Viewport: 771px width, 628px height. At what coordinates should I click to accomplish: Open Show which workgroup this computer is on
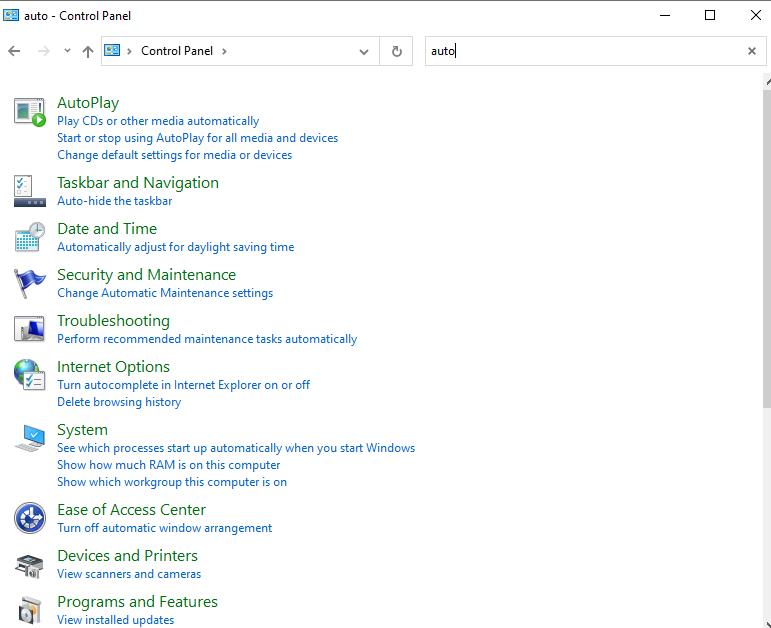pyautogui.click(x=172, y=482)
